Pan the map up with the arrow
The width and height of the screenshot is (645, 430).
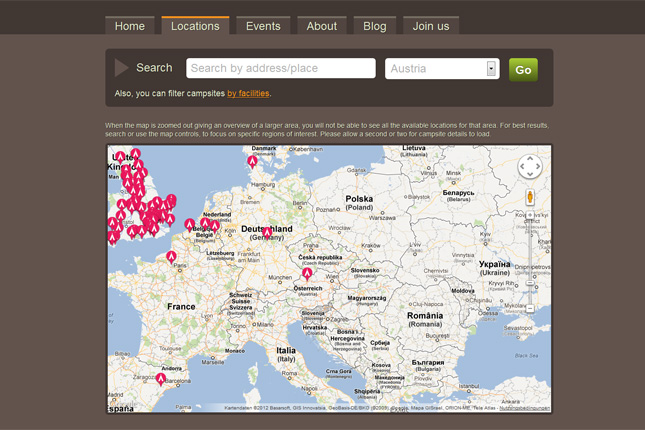coord(530,158)
